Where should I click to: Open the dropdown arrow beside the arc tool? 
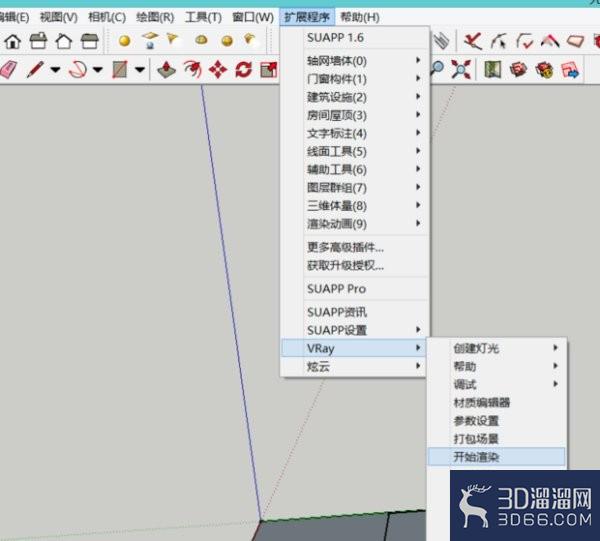pyautogui.click(x=98, y=70)
